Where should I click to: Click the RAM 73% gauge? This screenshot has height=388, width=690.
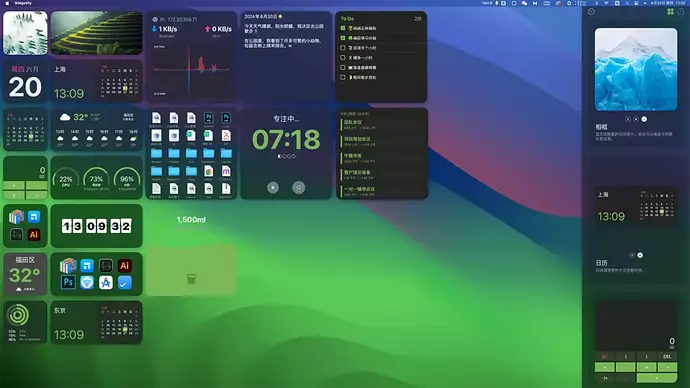pos(96,179)
